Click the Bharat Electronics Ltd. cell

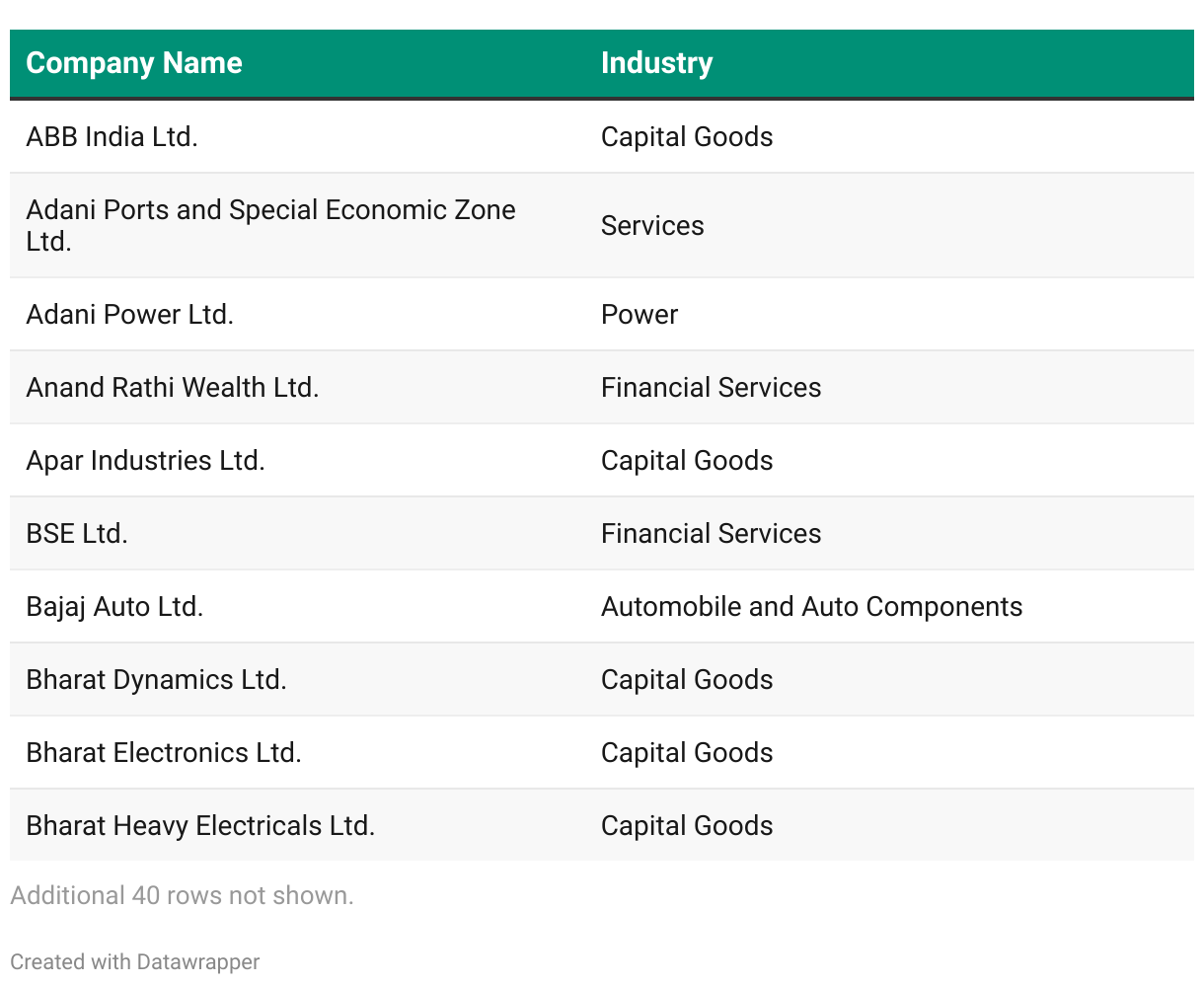click(x=164, y=752)
